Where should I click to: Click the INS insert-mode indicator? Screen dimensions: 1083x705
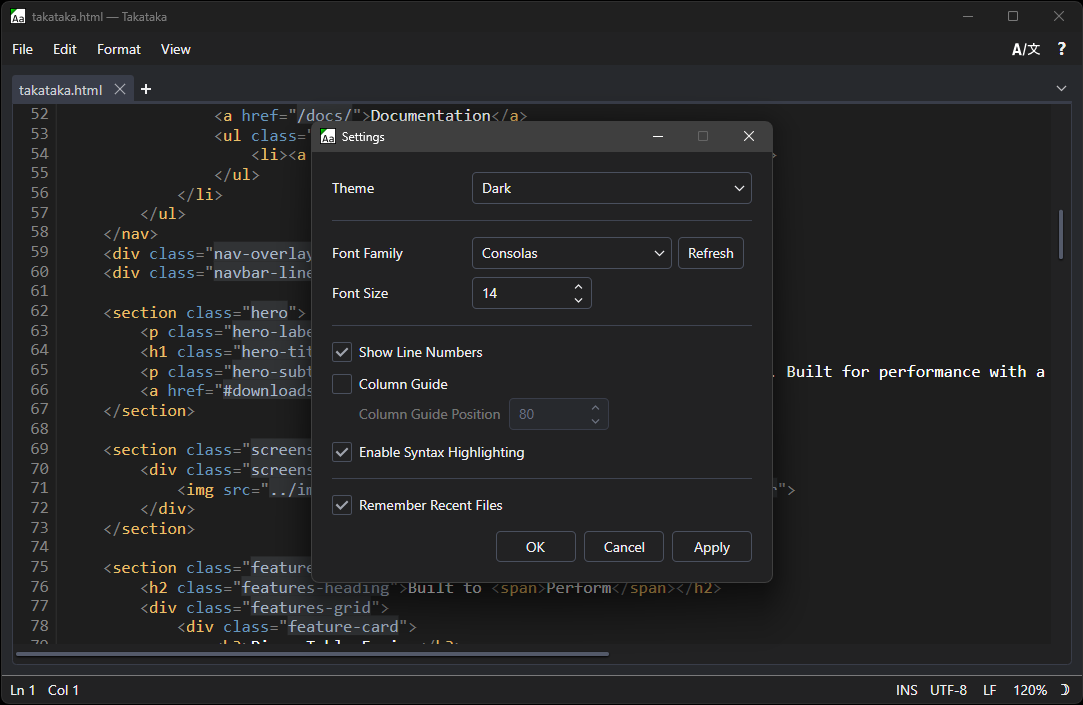(x=906, y=689)
